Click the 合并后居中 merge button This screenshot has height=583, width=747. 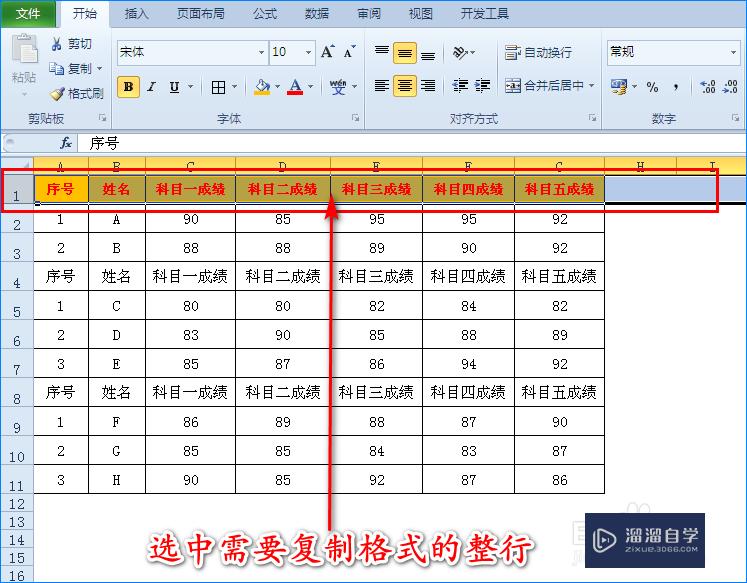pos(544,86)
